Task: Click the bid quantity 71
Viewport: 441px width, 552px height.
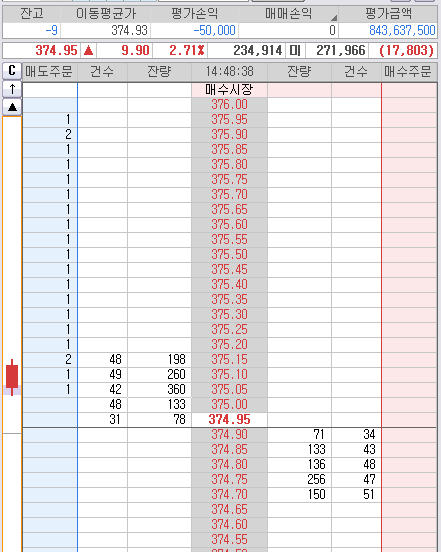Action: point(319,434)
